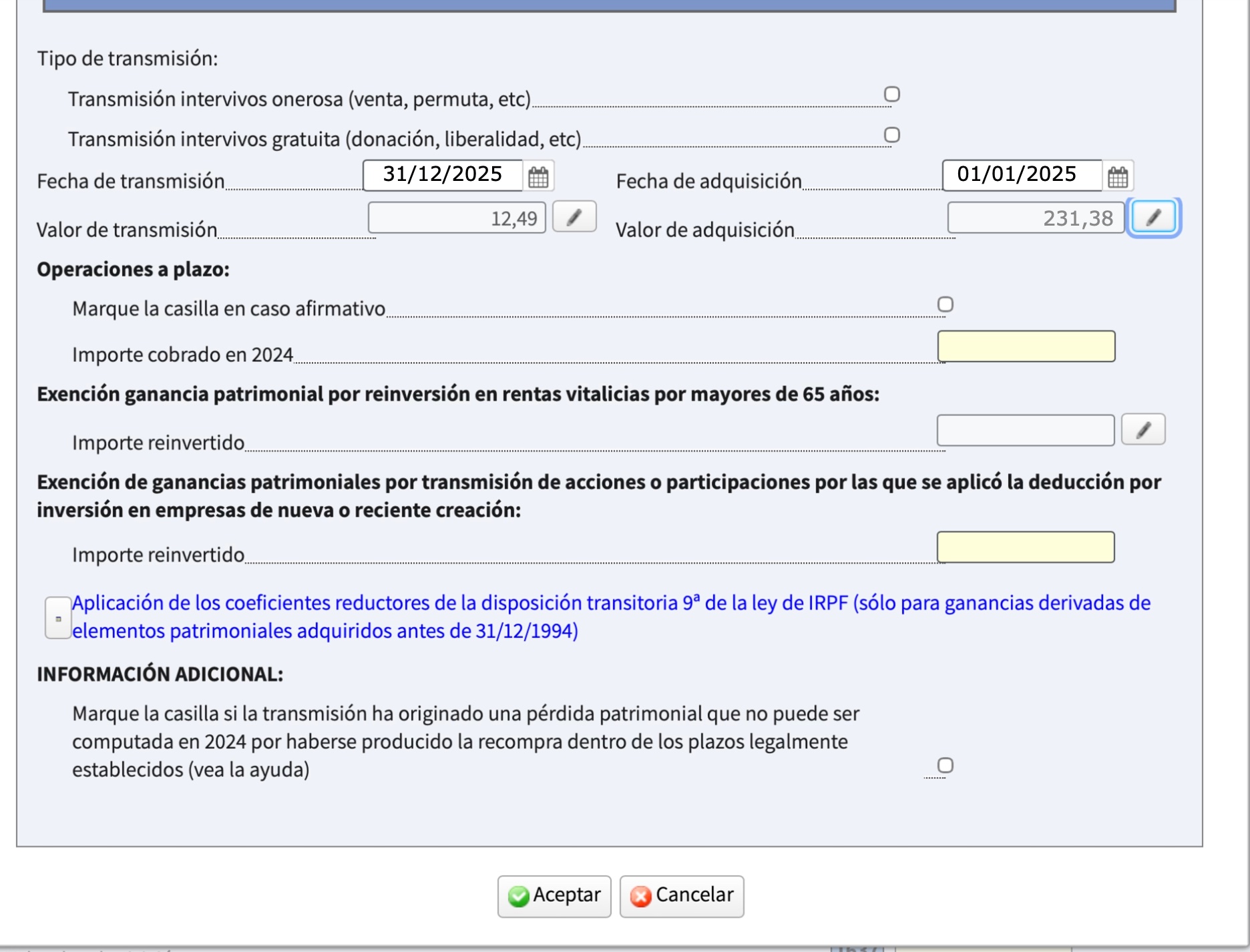This screenshot has height=952, width=1250.
Task: Select the Importe reinvertido yellow field
Action: [1028, 547]
